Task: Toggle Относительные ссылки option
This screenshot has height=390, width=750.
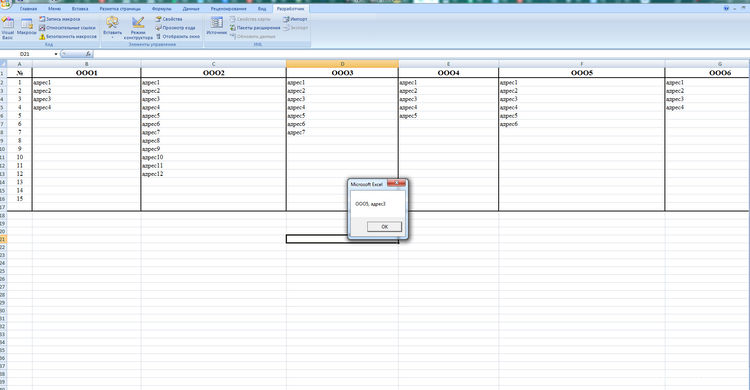Action: click(x=67, y=28)
